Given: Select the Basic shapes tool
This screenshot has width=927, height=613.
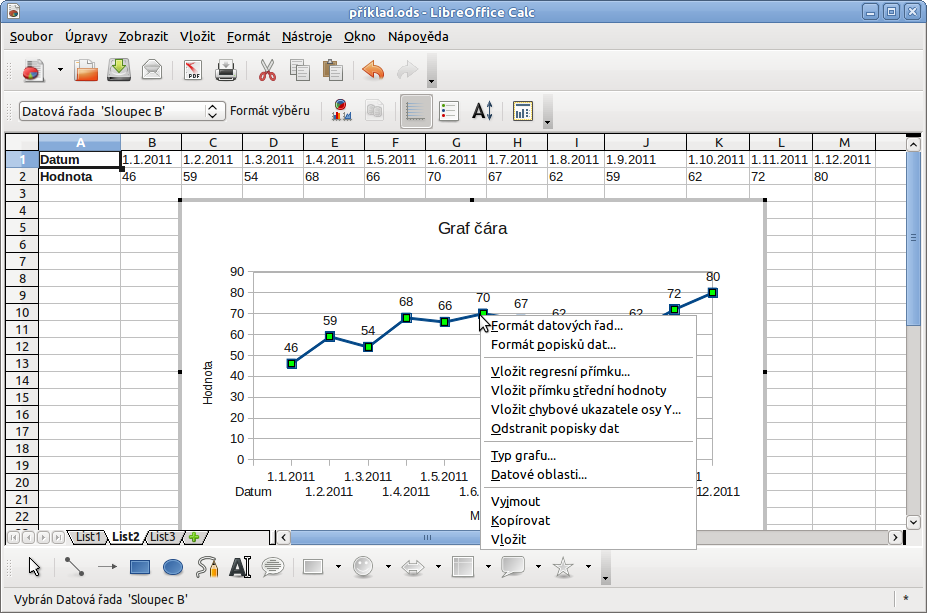Looking at the screenshot, I should tap(313, 566).
